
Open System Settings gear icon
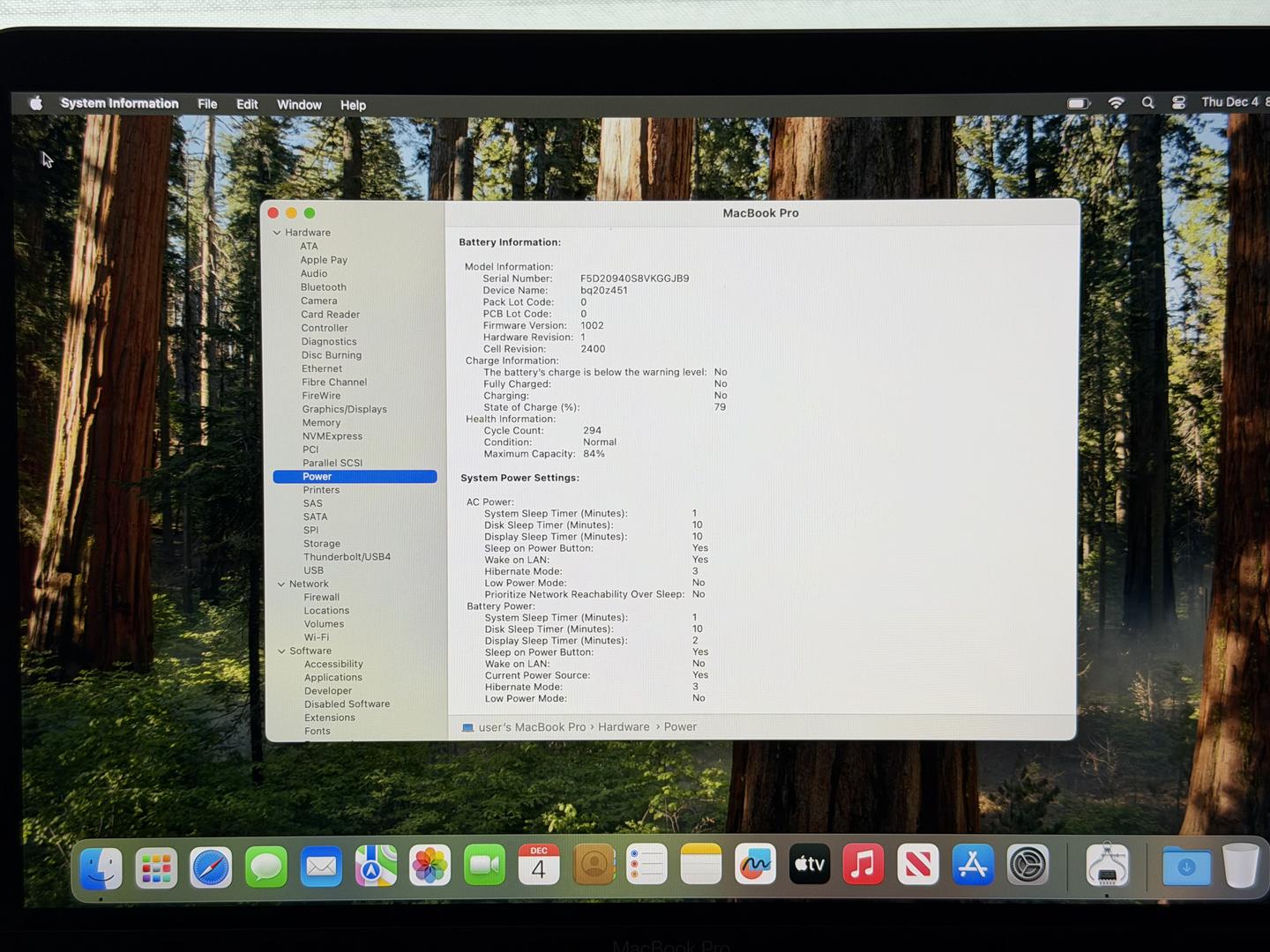coord(1027,866)
